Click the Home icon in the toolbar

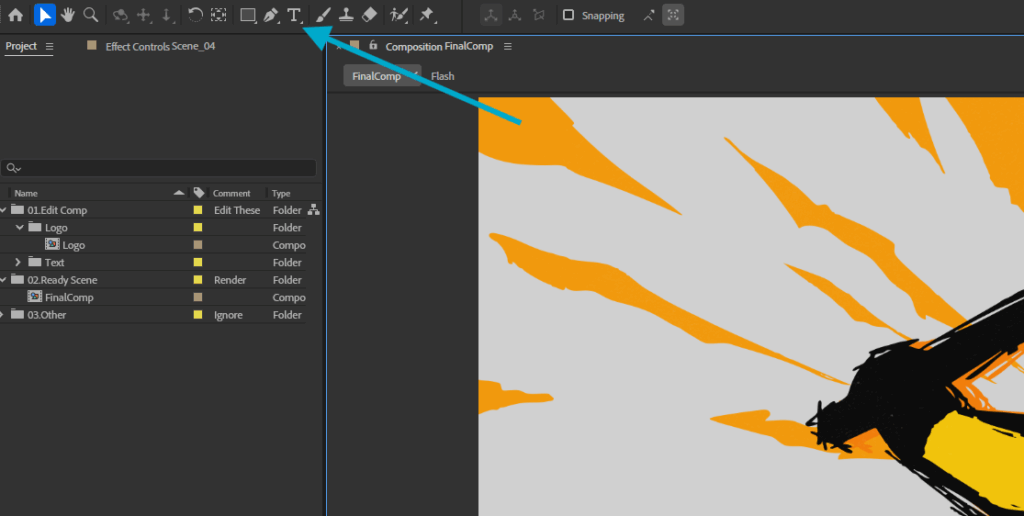pos(16,15)
